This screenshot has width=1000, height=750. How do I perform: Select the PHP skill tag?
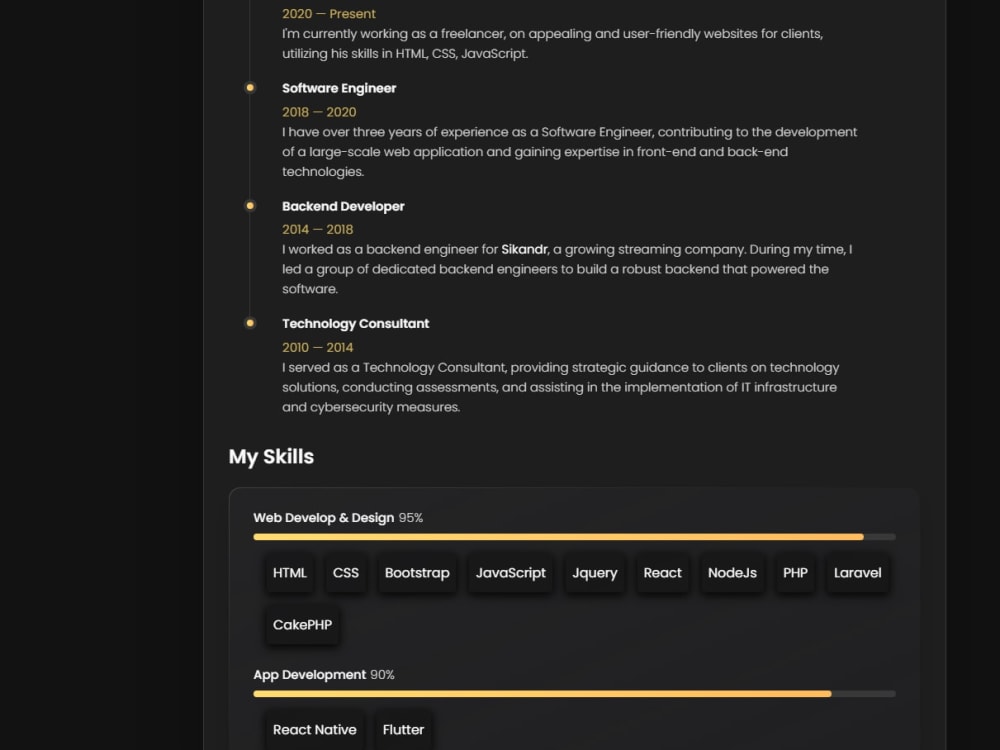point(795,573)
